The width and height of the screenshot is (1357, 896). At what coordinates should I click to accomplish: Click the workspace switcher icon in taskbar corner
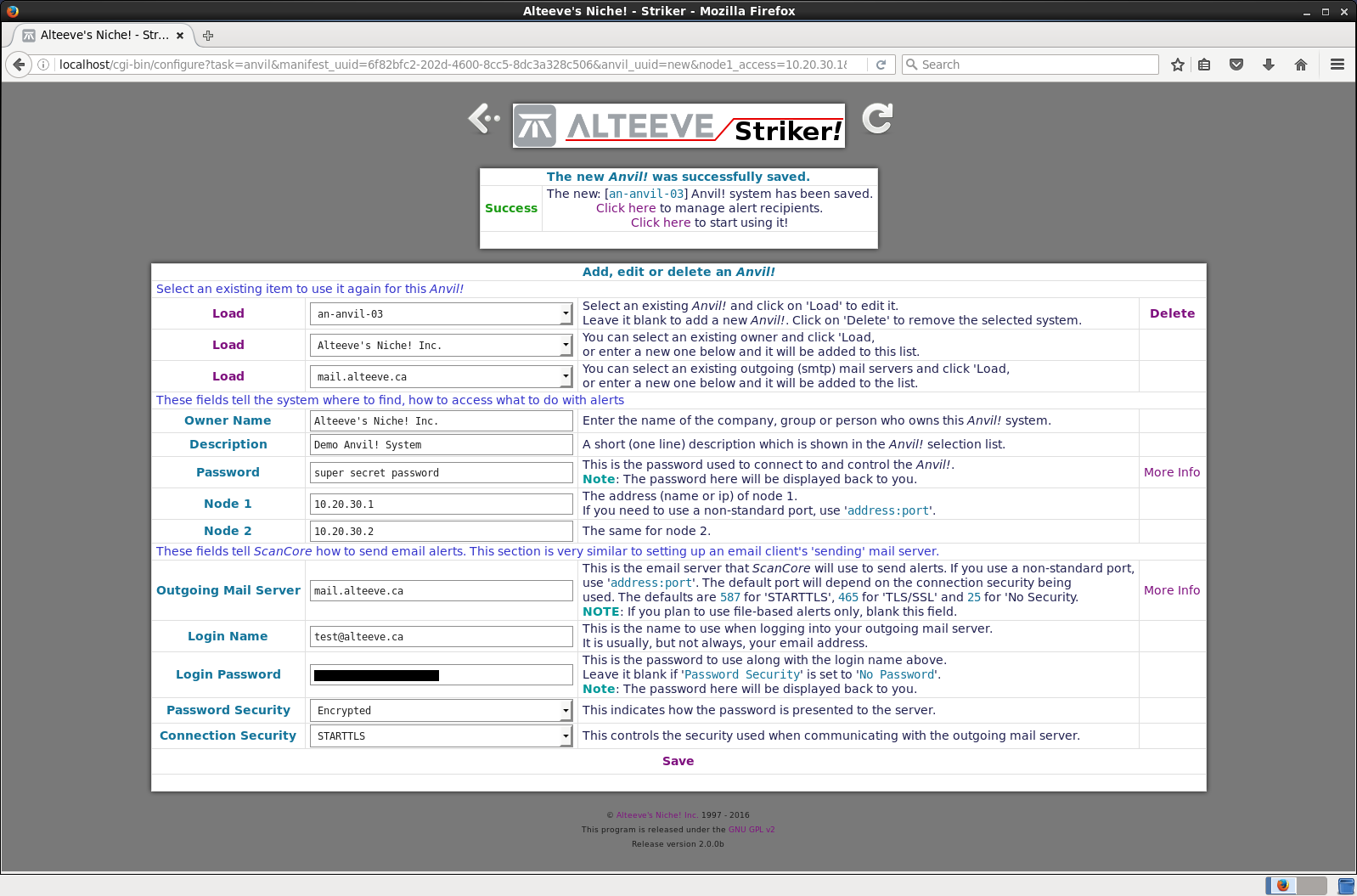1346,886
